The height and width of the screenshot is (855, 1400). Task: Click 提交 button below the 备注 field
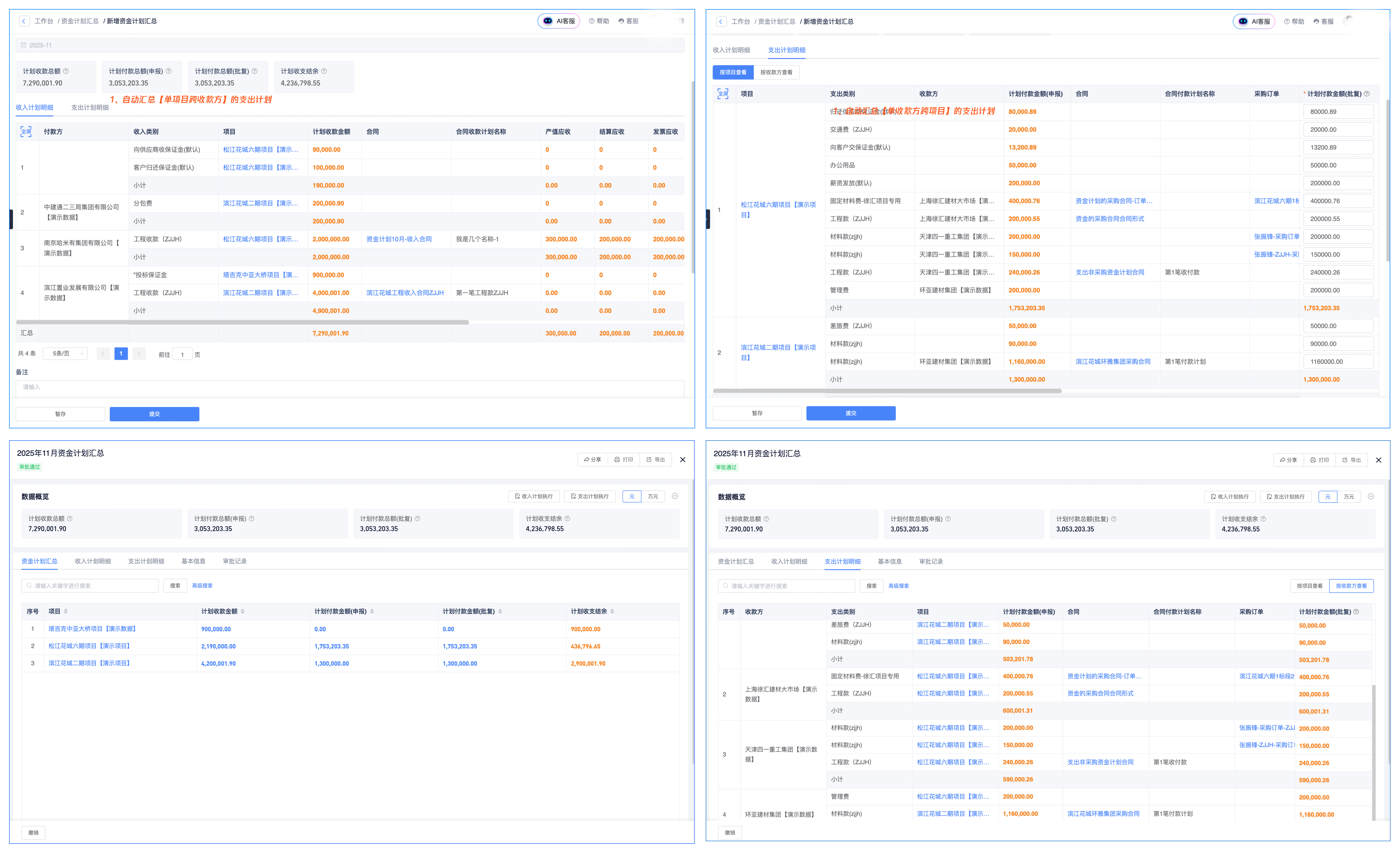pos(154,414)
